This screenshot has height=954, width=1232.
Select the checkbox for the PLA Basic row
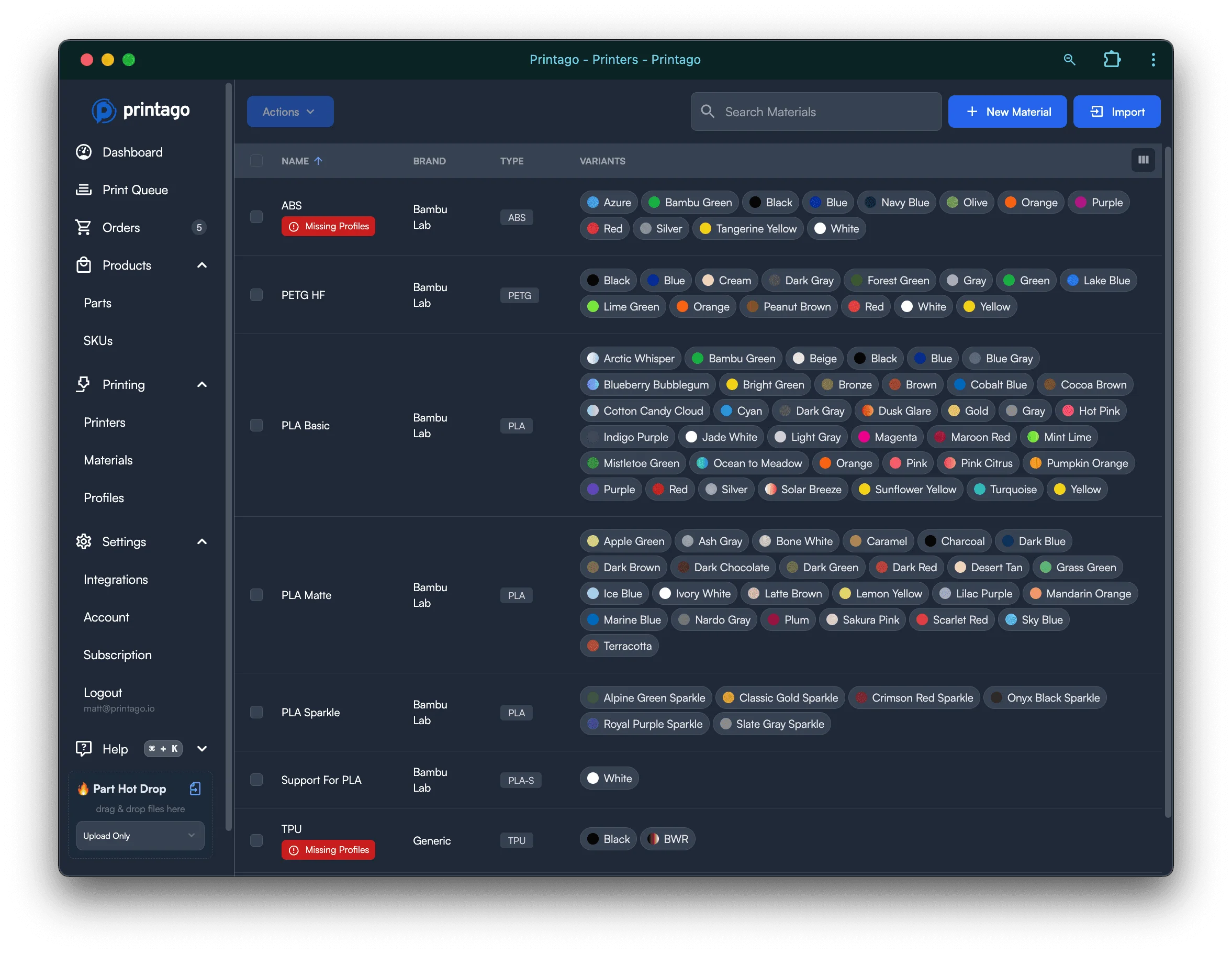pos(256,425)
